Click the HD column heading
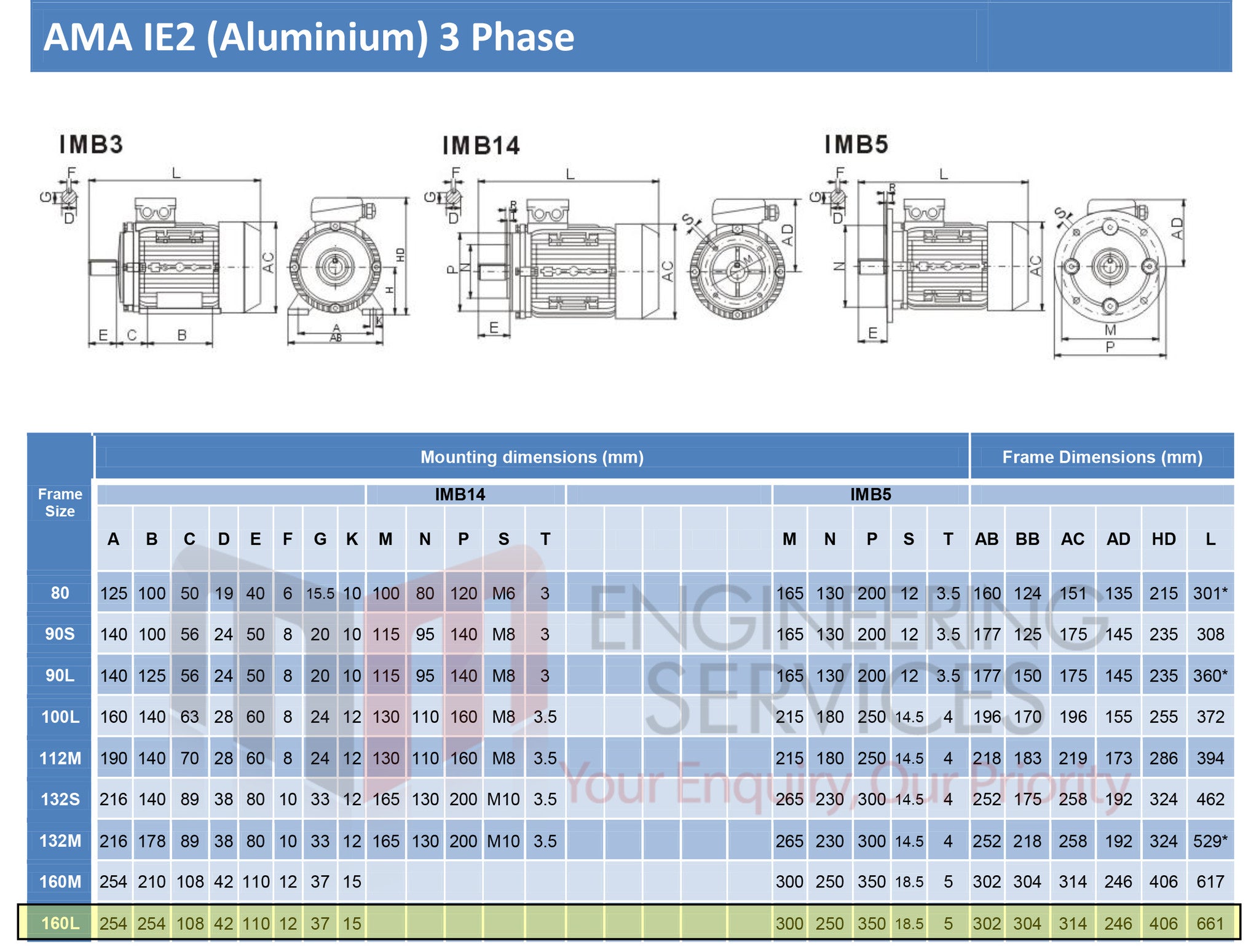Image resolution: width=1259 pixels, height=952 pixels. [1164, 539]
